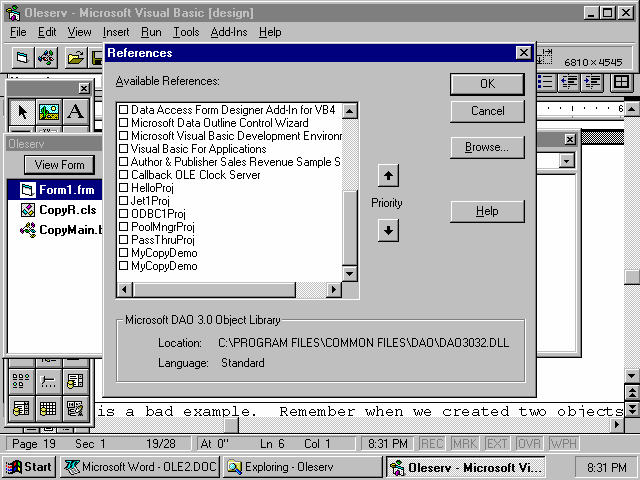Click the Browse... button
Image resolution: width=640 pixels, height=480 pixels.
pos(487,147)
